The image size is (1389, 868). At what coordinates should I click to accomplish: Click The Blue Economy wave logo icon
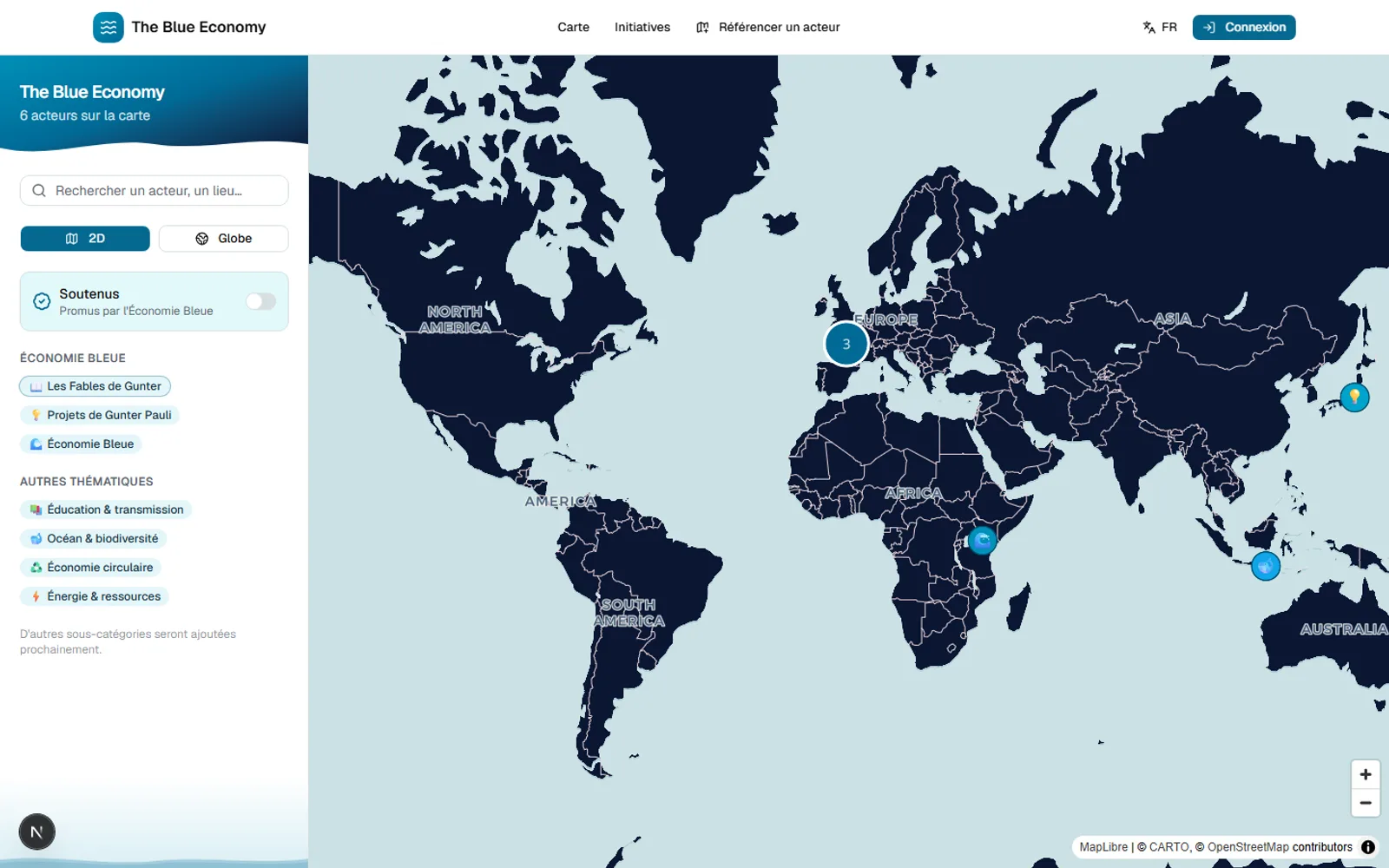(x=109, y=27)
